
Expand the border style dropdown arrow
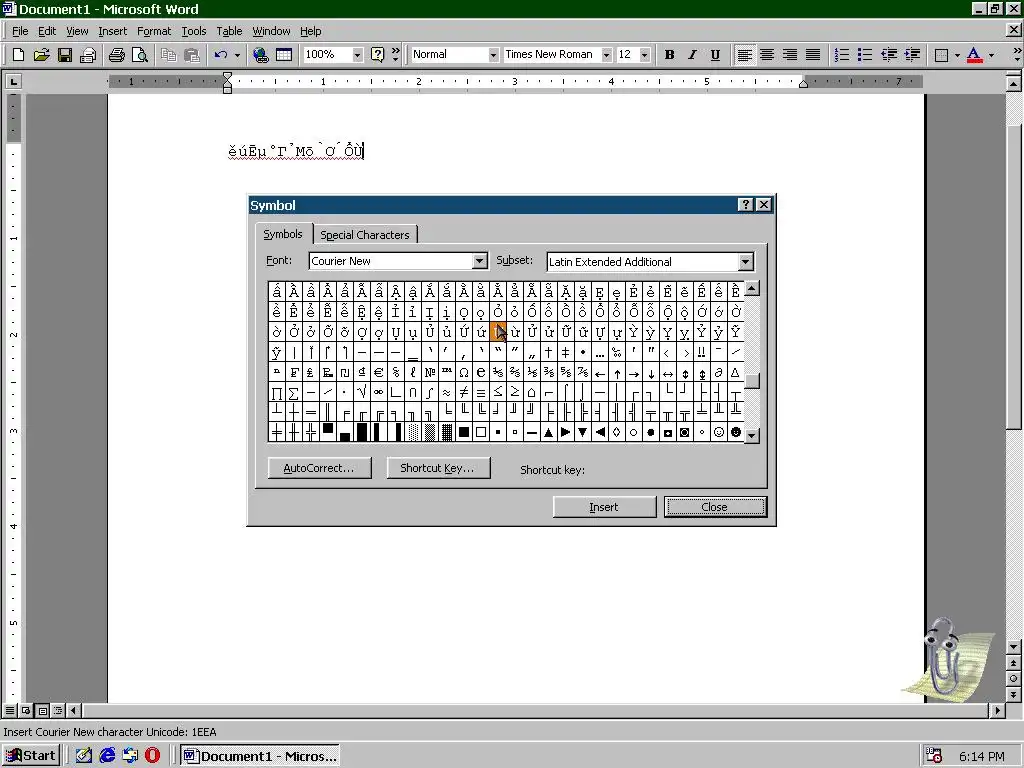[x=957, y=55]
